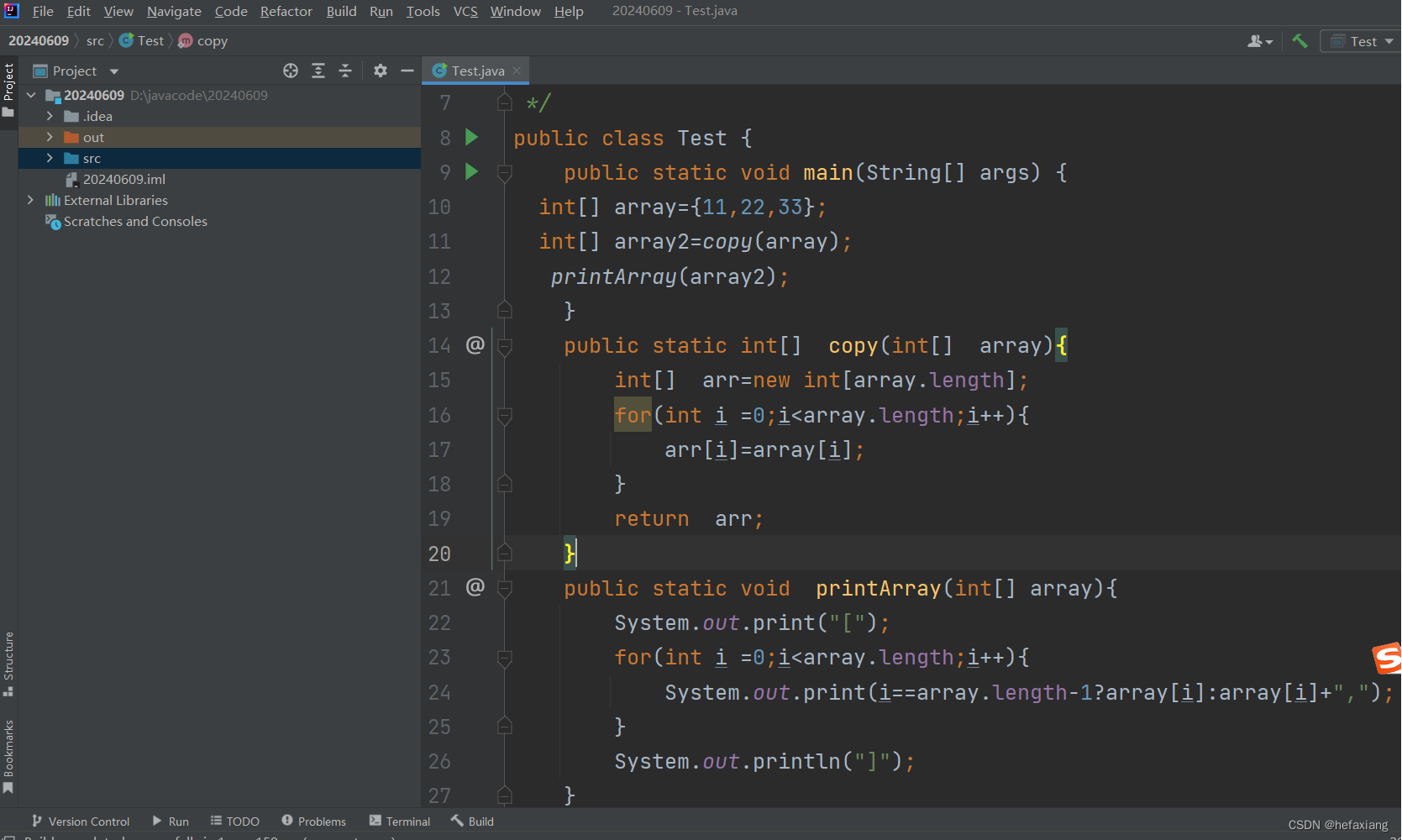The width and height of the screenshot is (1402, 840).
Task: Switch to the Terminal tab at bottom
Action: point(400,821)
